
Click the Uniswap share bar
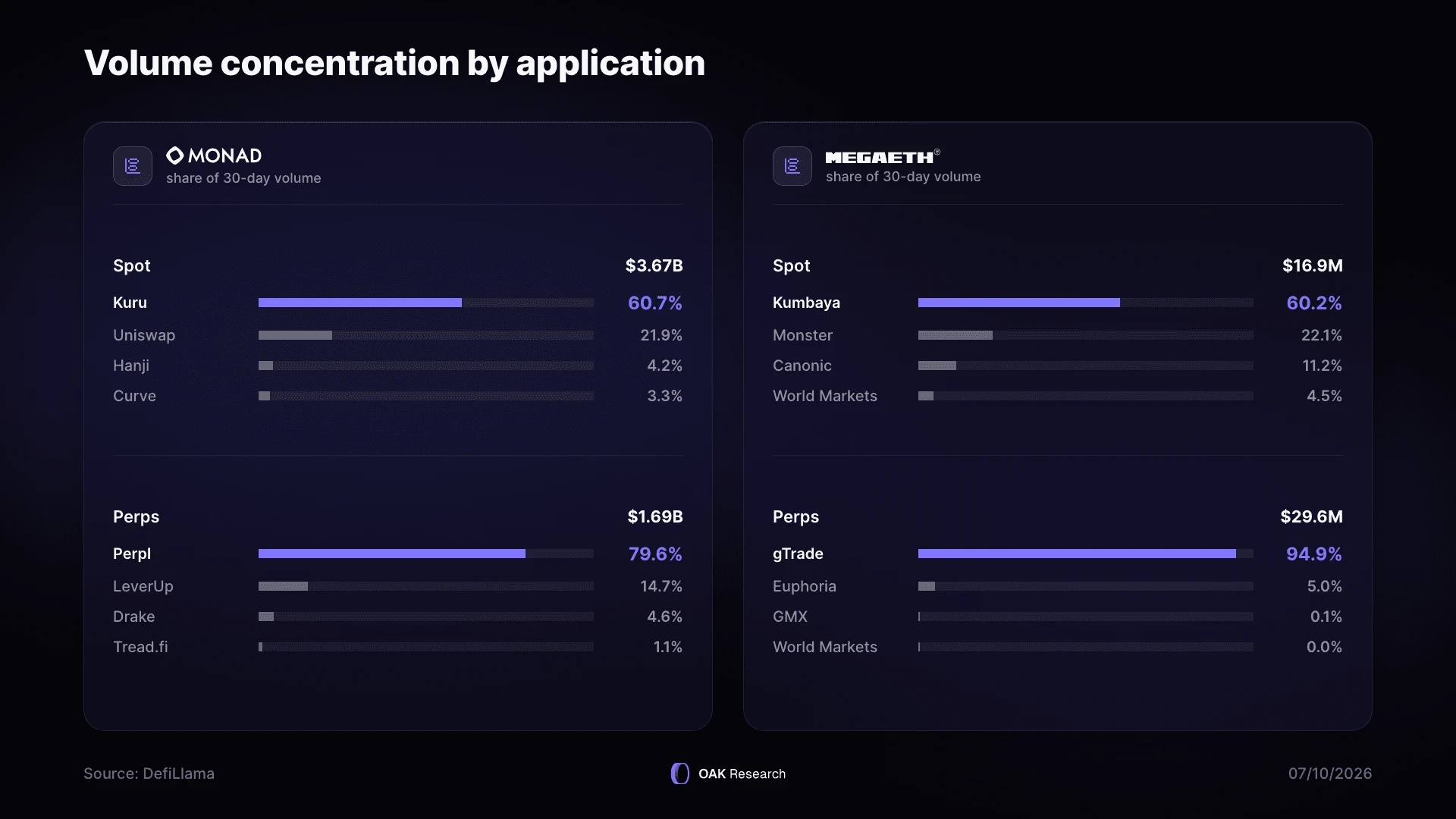click(x=426, y=335)
